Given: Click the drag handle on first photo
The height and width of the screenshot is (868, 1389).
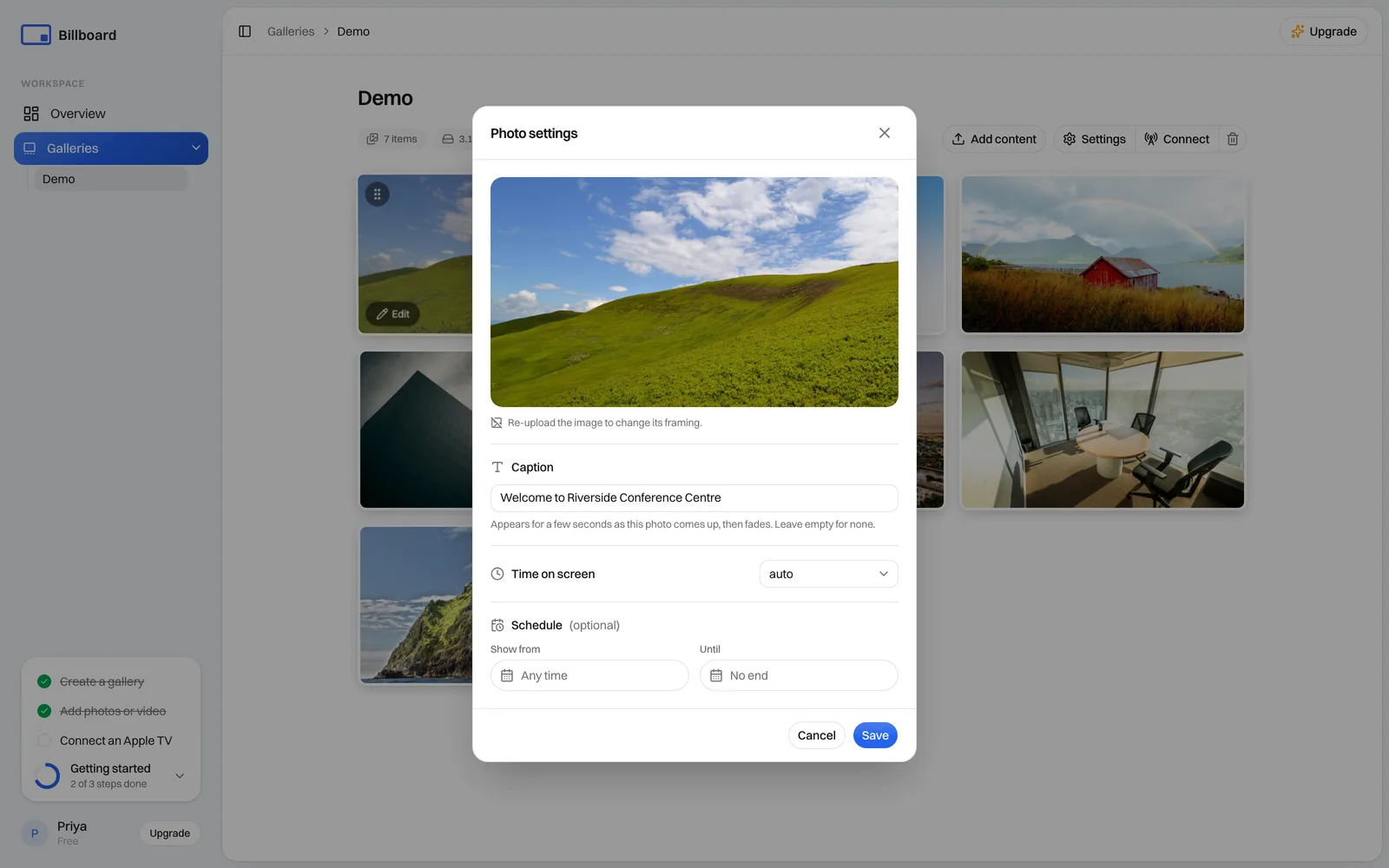Looking at the screenshot, I should pyautogui.click(x=377, y=194).
